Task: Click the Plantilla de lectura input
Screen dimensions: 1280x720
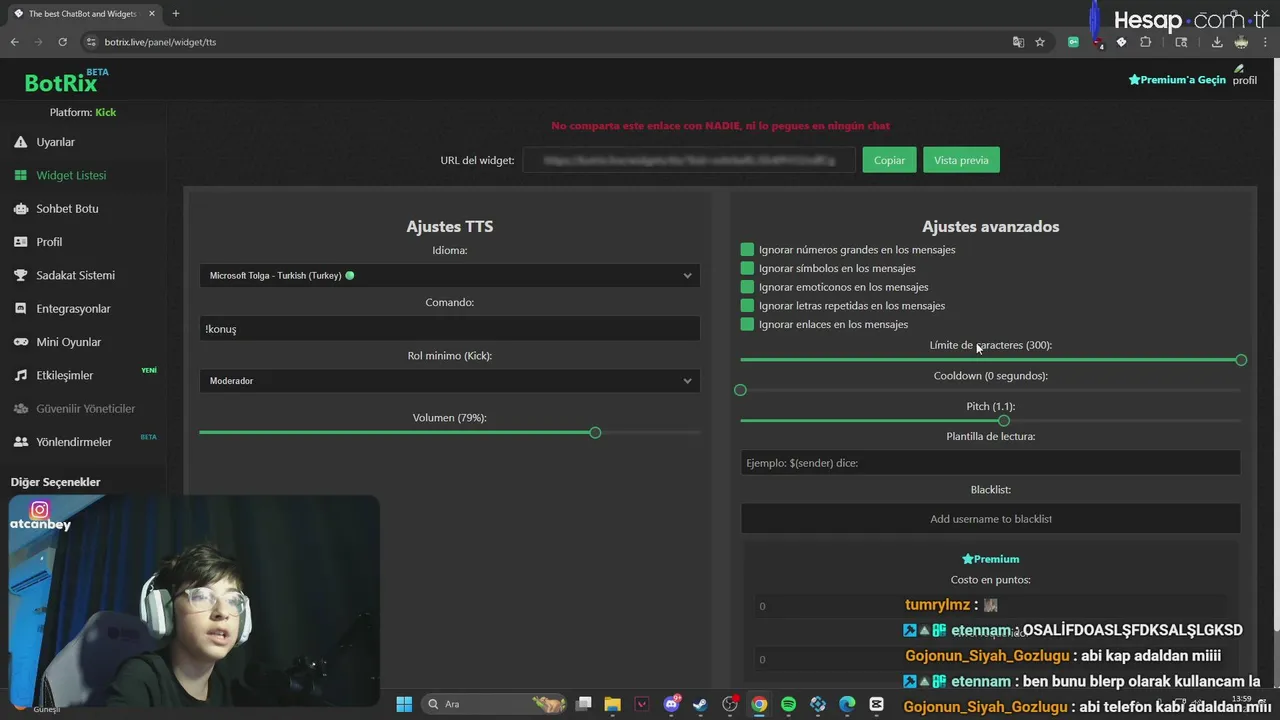Action: click(990, 462)
